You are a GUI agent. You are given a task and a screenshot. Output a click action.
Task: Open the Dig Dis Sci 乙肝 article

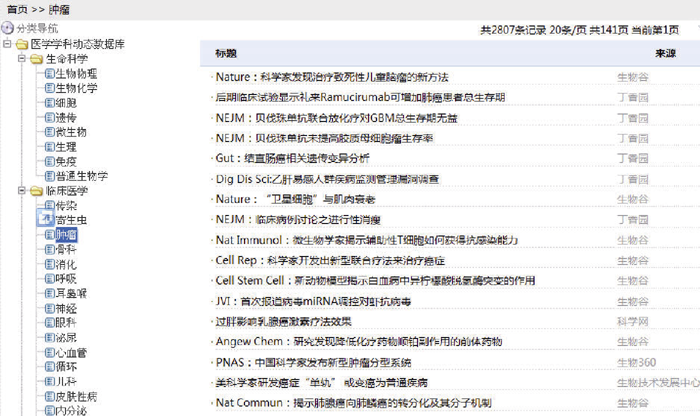[x=327, y=179]
